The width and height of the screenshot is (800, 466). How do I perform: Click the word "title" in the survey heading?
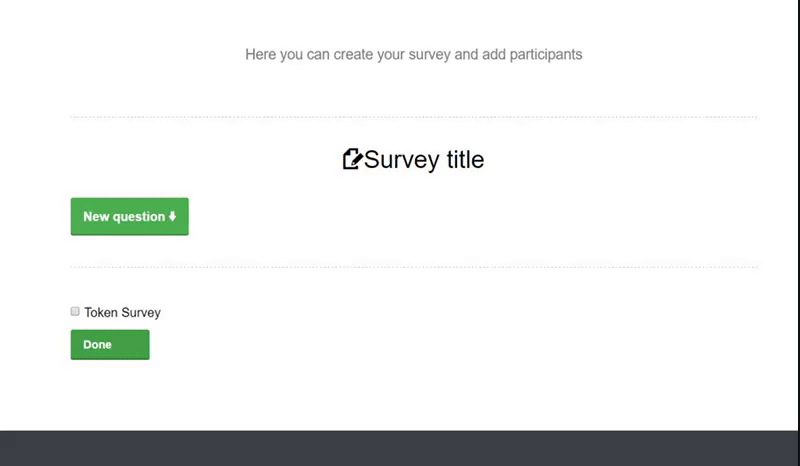[x=460, y=159]
